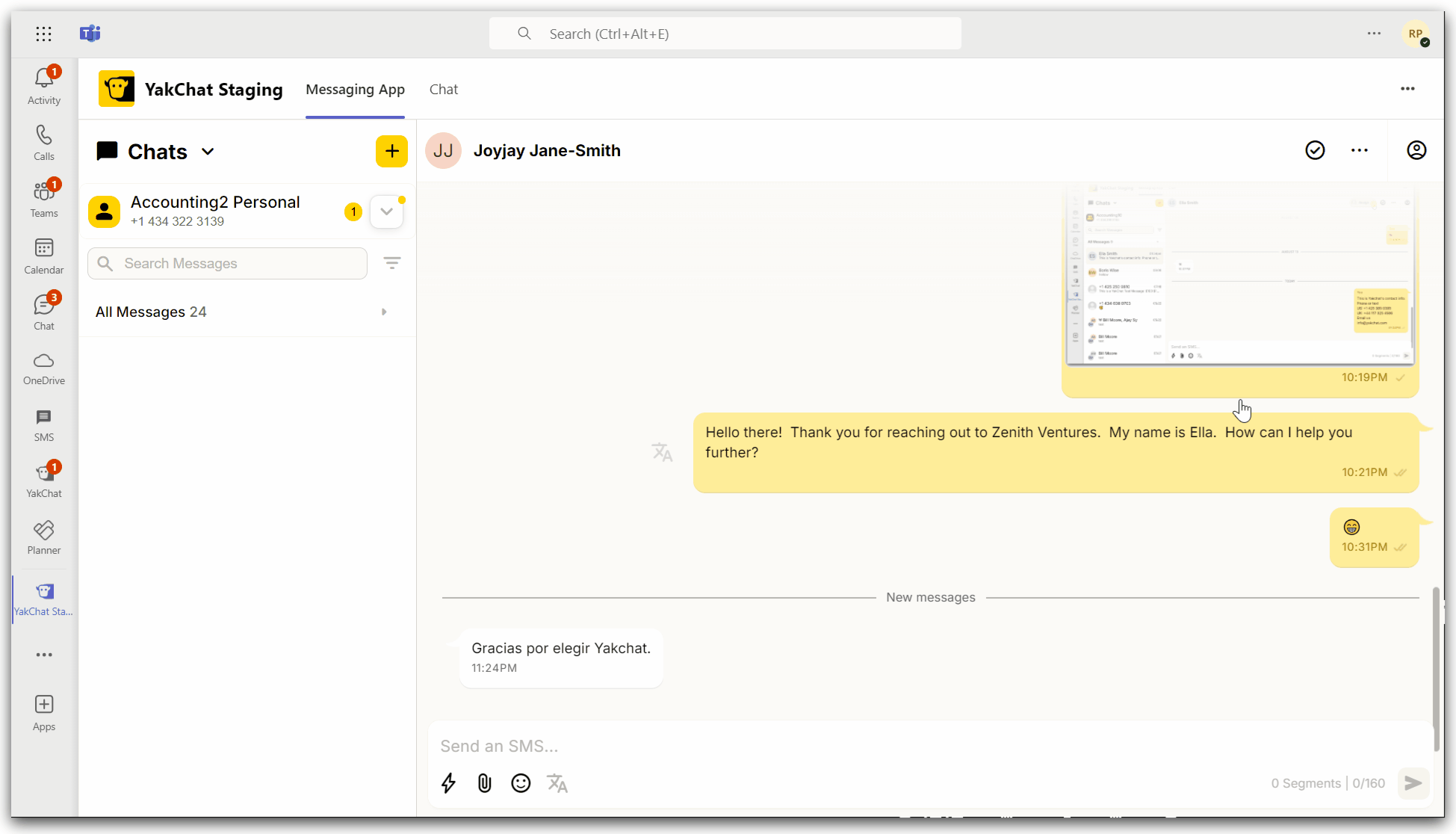Translate the Hello there message

[662, 452]
